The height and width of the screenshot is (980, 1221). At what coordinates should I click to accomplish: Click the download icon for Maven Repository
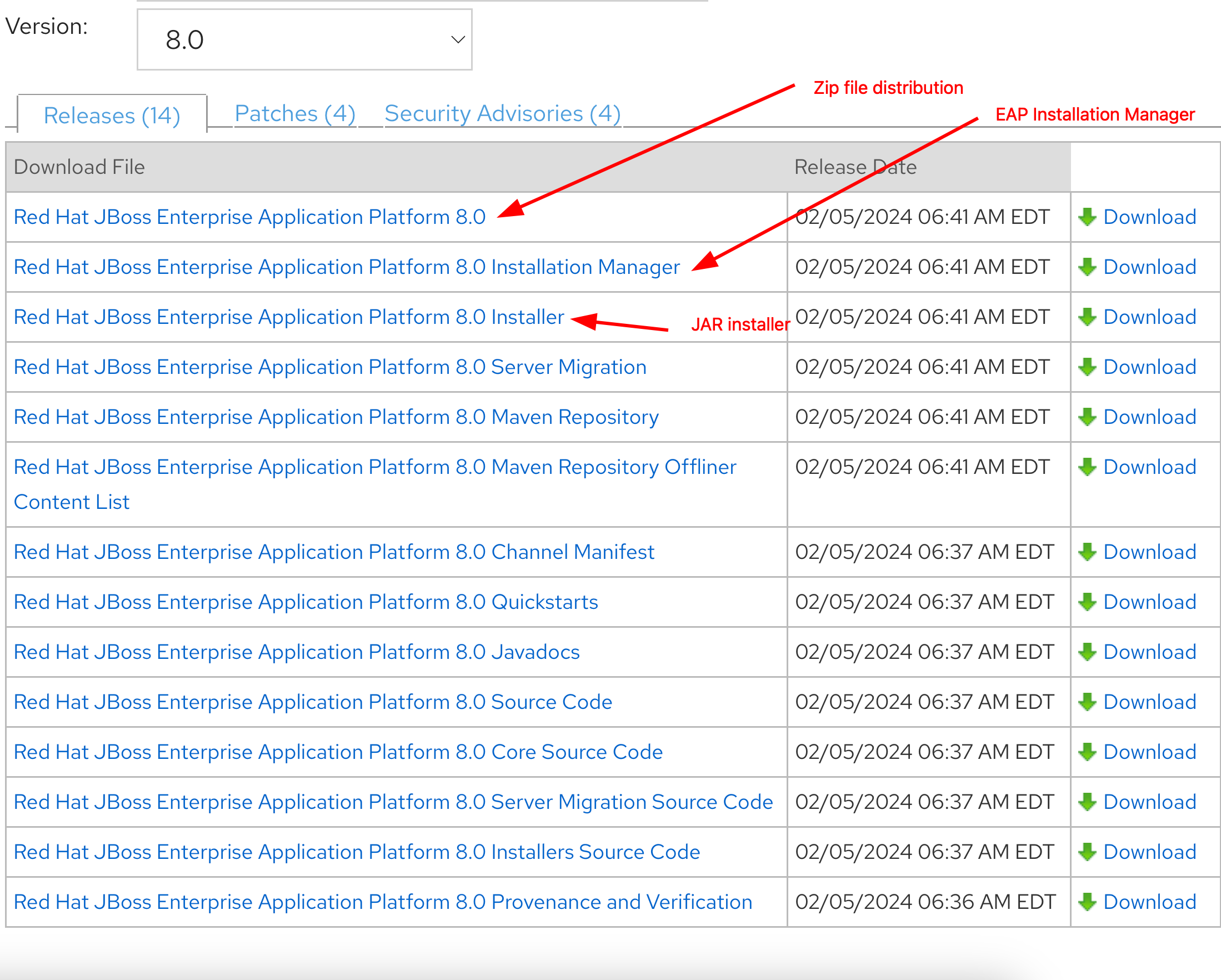click(1088, 417)
